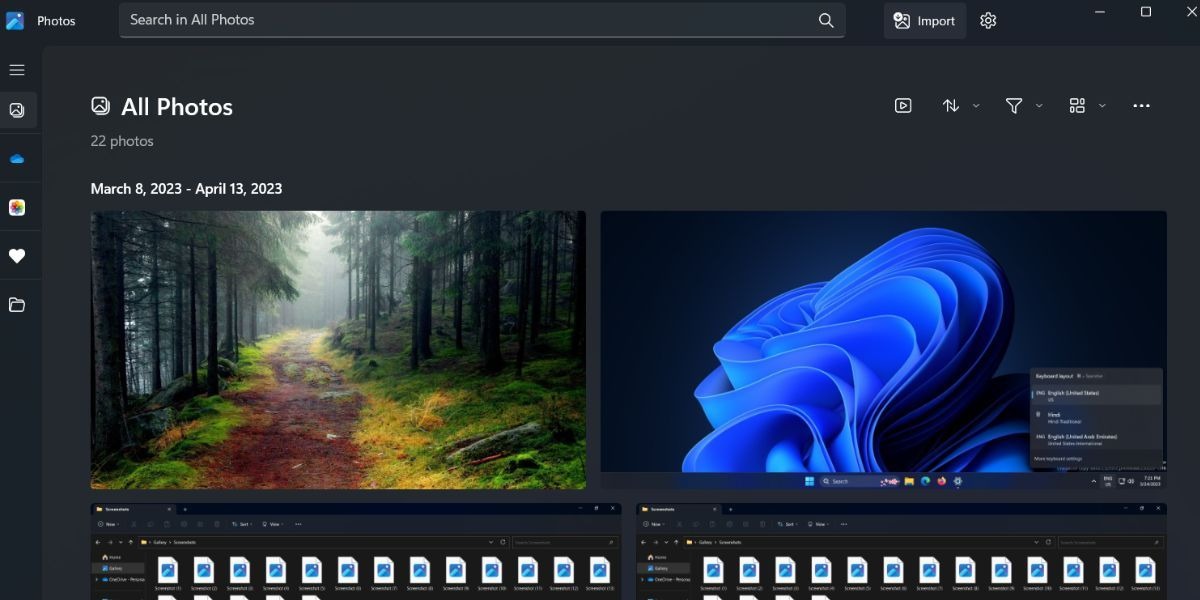This screenshot has height=600, width=1200.
Task: Expand the sort options chevron
Action: 976,105
